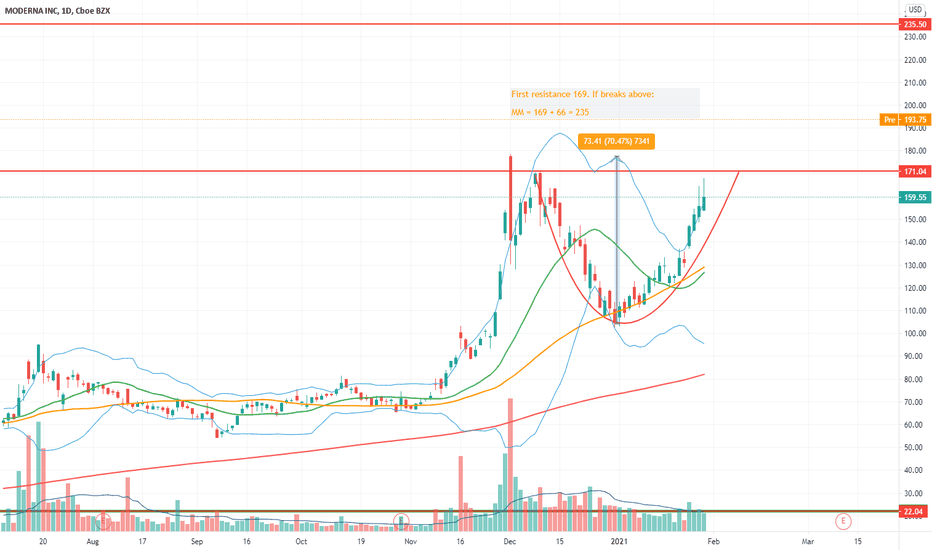Click the 230.00 price scale value
This screenshot has width=932, height=550.
click(915, 37)
